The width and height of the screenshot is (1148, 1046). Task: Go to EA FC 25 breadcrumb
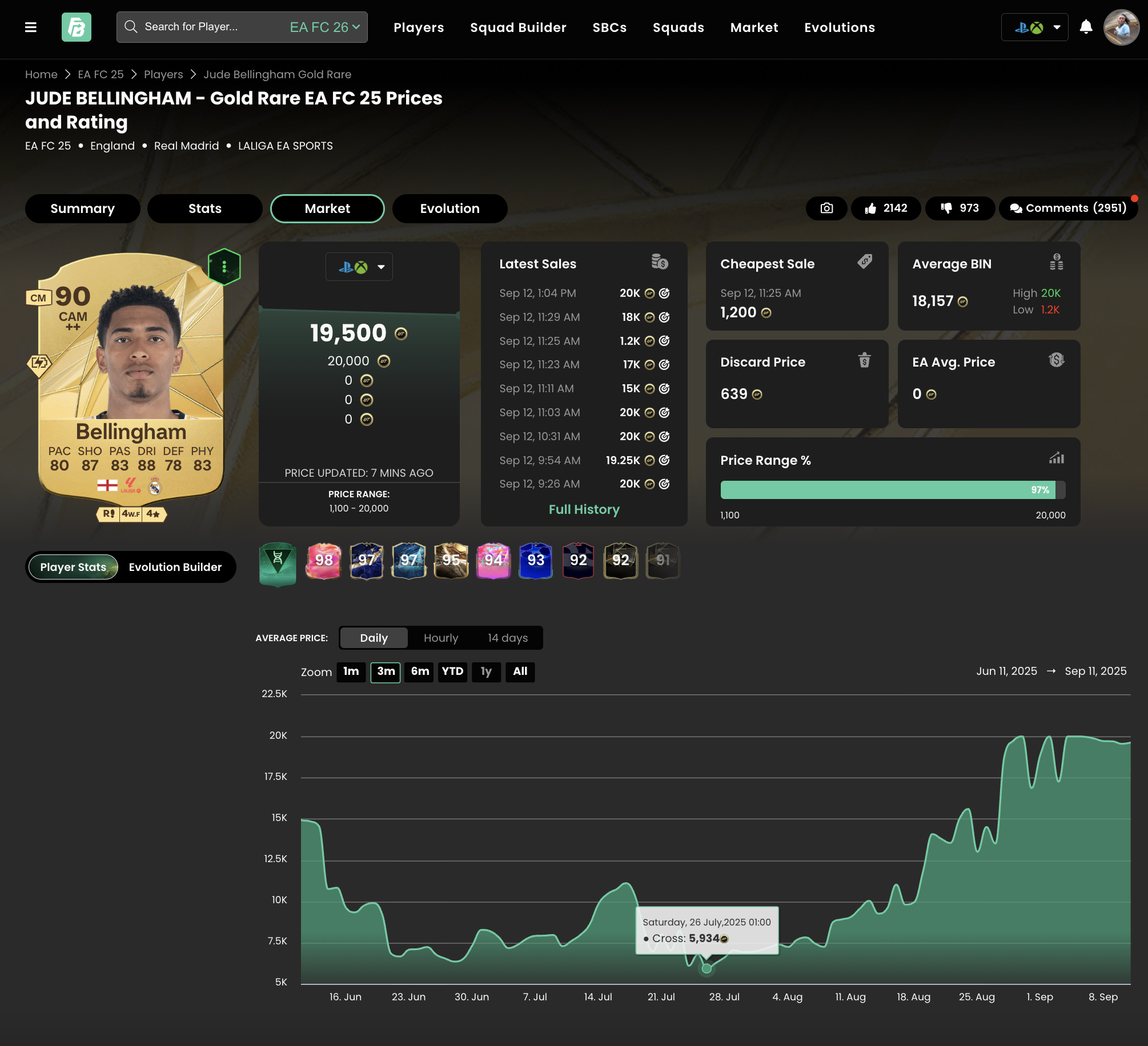[x=101, y=74]
